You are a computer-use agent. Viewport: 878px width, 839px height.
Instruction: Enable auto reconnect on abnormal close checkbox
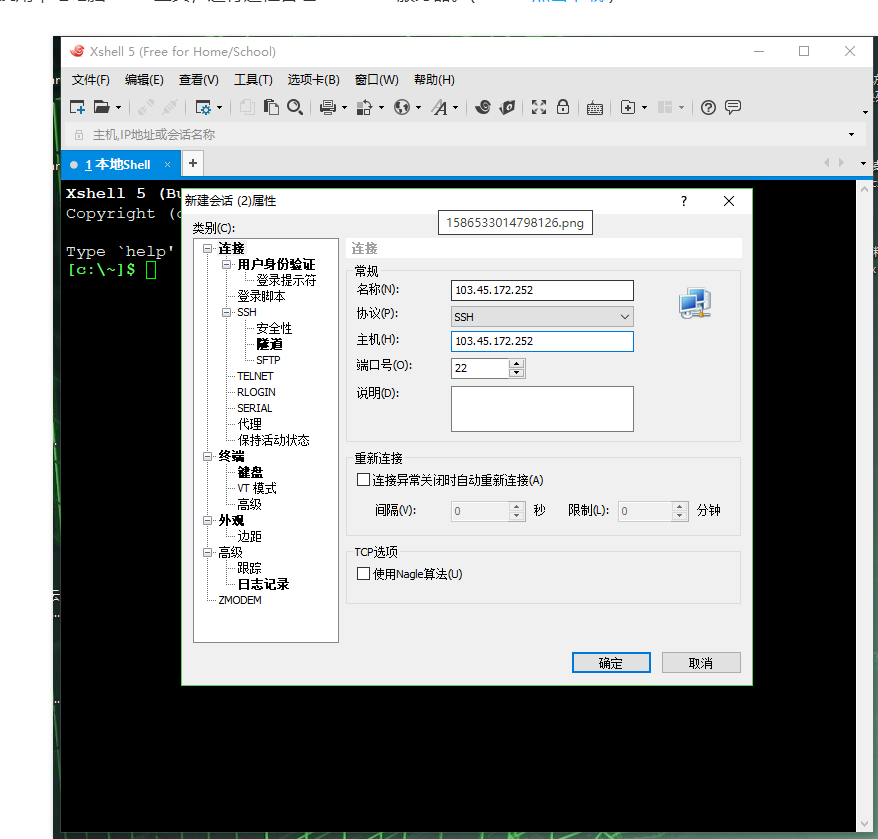click(364, 480)
